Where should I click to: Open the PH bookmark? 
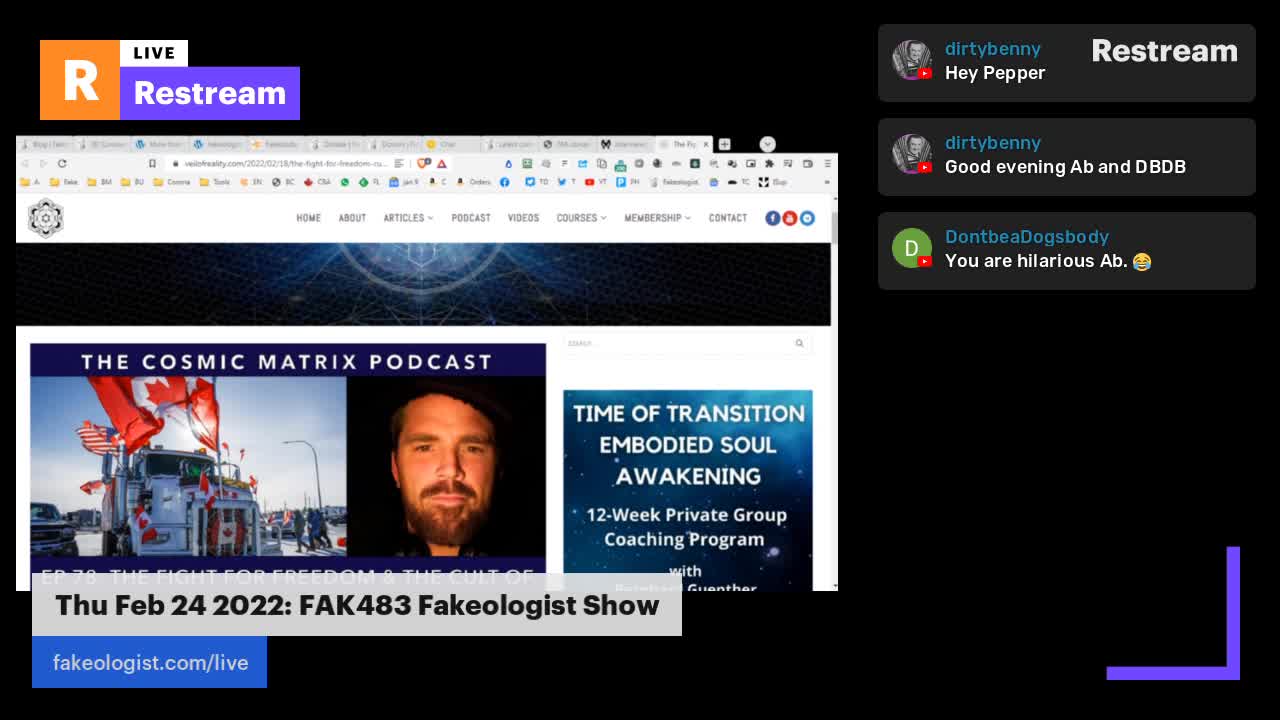click(x=628, y=182)
